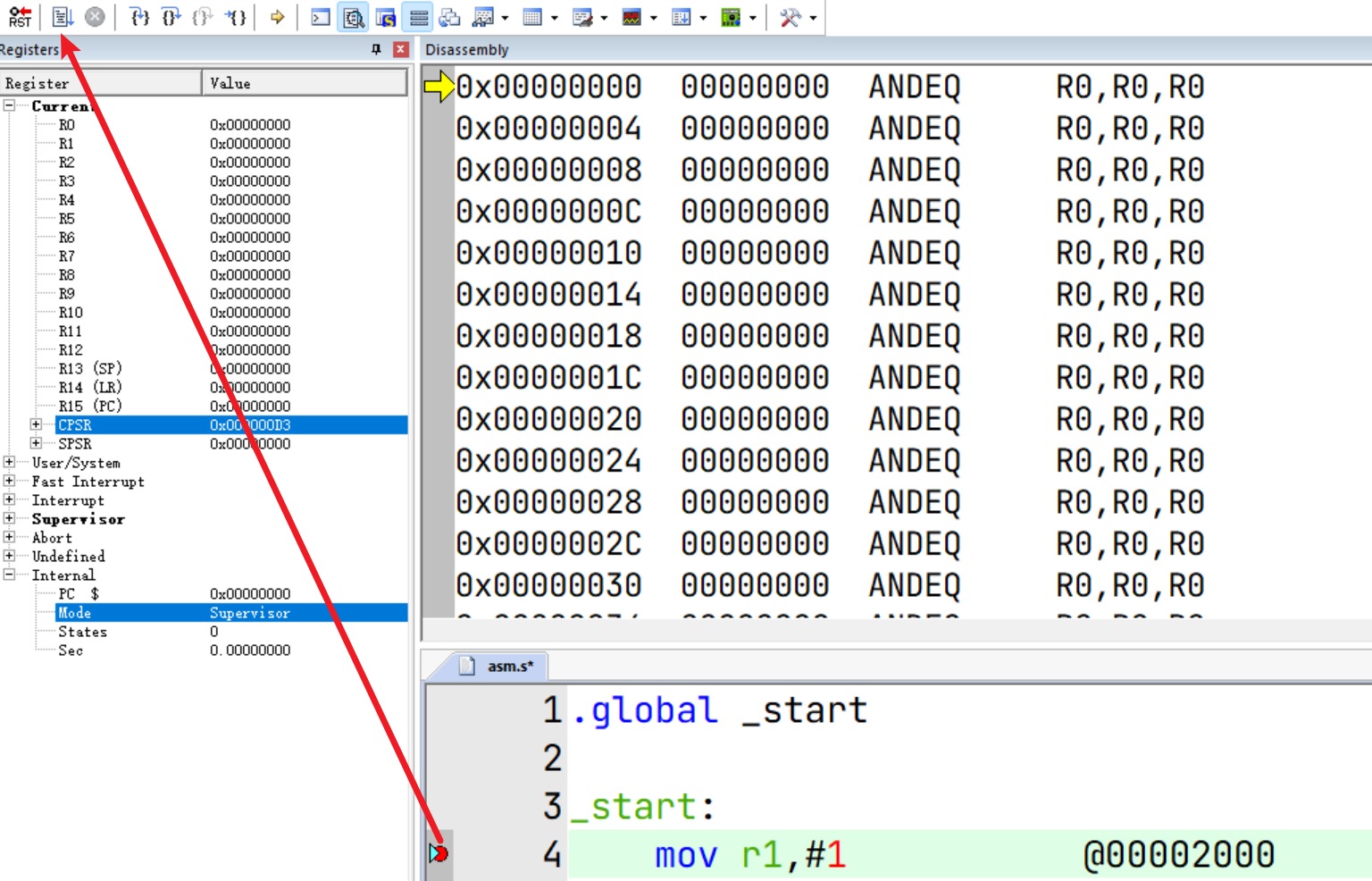The image size is (1372, 881).
Task: Open the Serial windows dropdown arrow
Action: pos(605,18)
